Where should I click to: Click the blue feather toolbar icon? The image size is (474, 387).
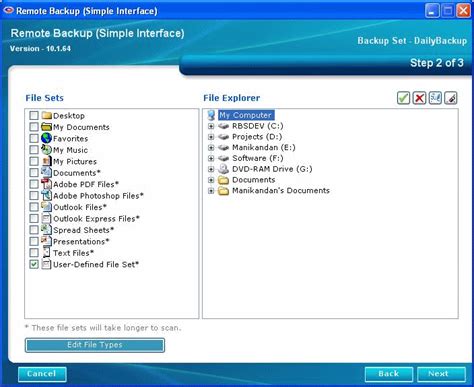[435, 98]
